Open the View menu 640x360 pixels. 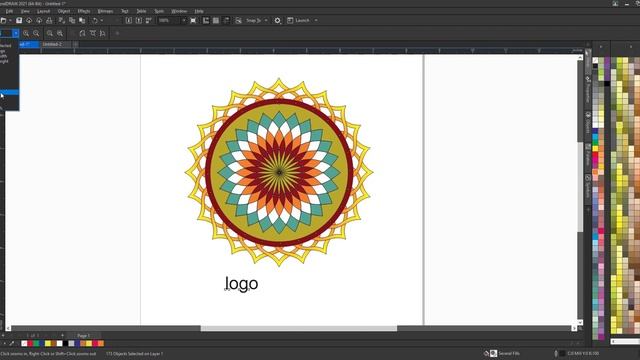(x=25, y=11)
